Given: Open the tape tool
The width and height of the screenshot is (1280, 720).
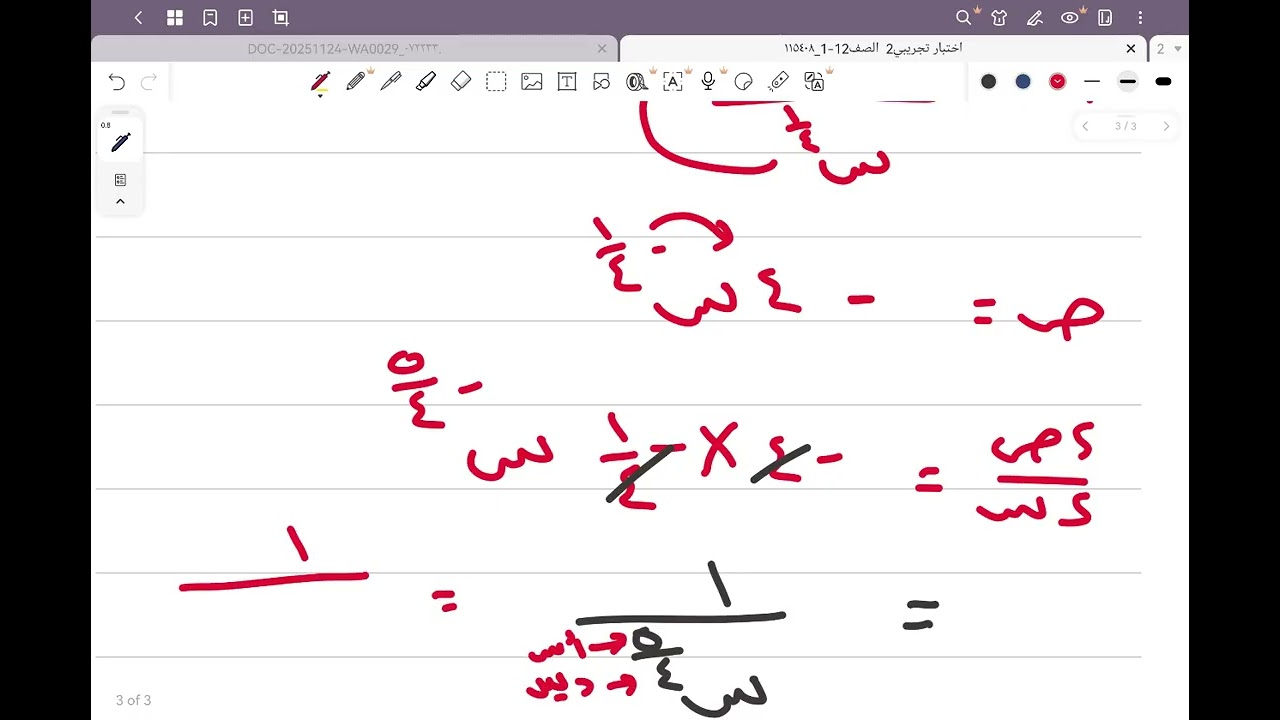Looking at the screenshot, I should point(637,82).
